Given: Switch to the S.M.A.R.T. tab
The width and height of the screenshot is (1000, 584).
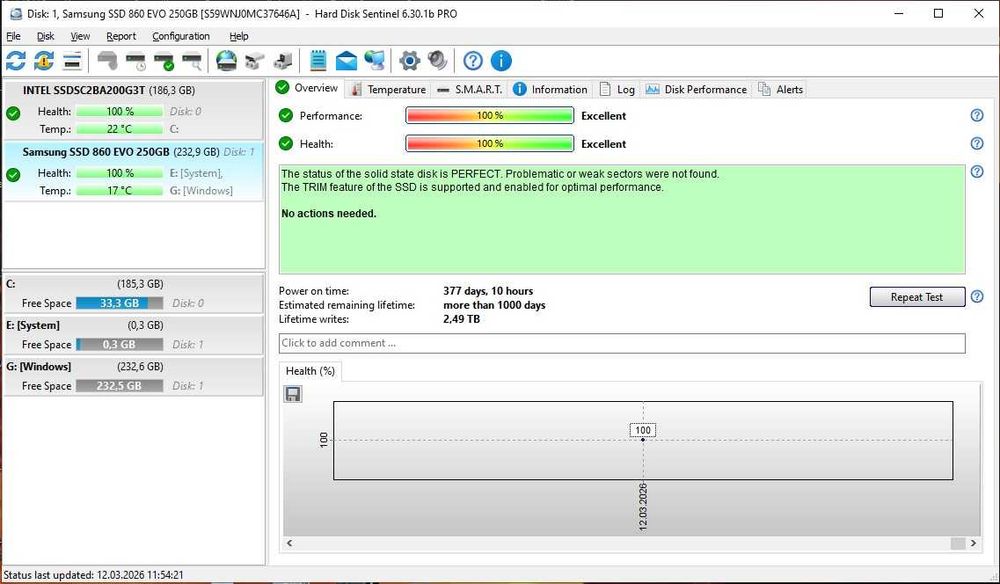Looking at the screenshot, I should (x=469, y=89).
